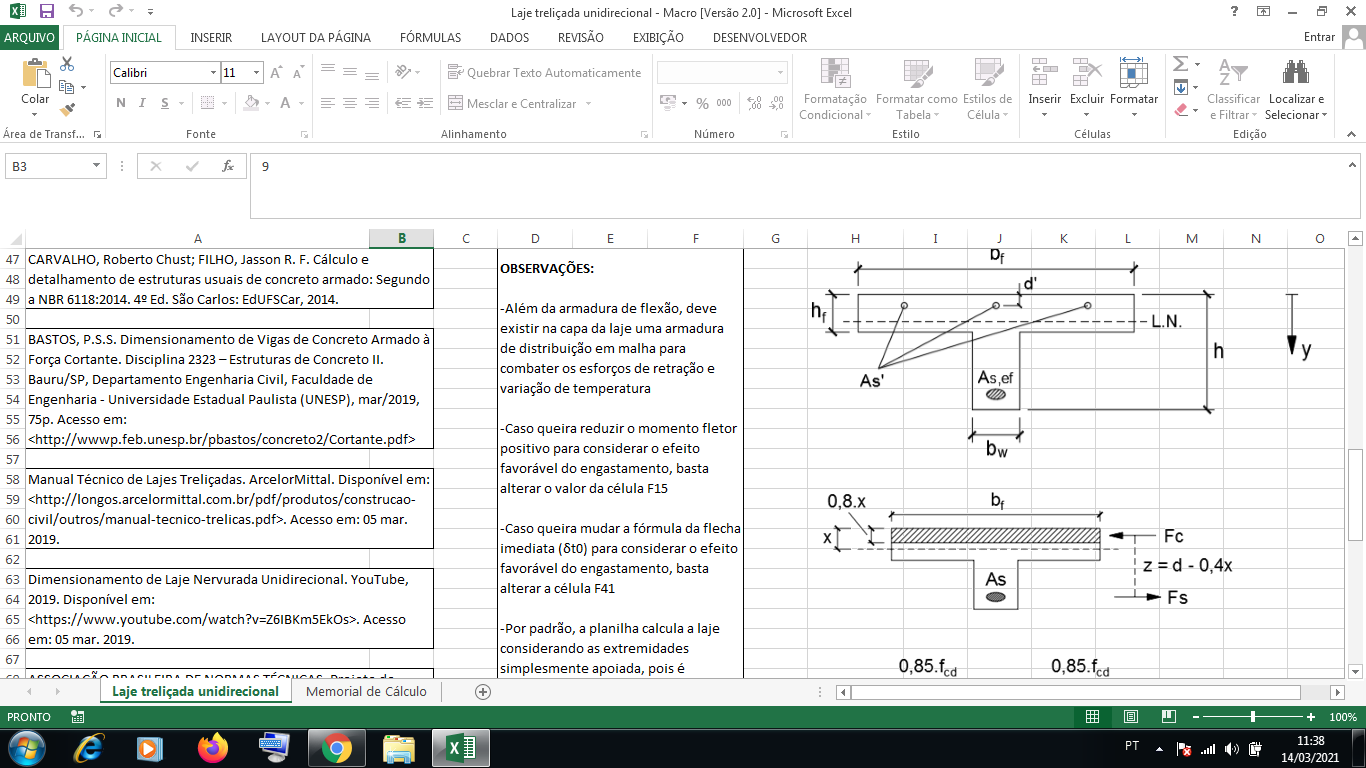
Task: Apply percent style format
Action: tap(702, 103)
